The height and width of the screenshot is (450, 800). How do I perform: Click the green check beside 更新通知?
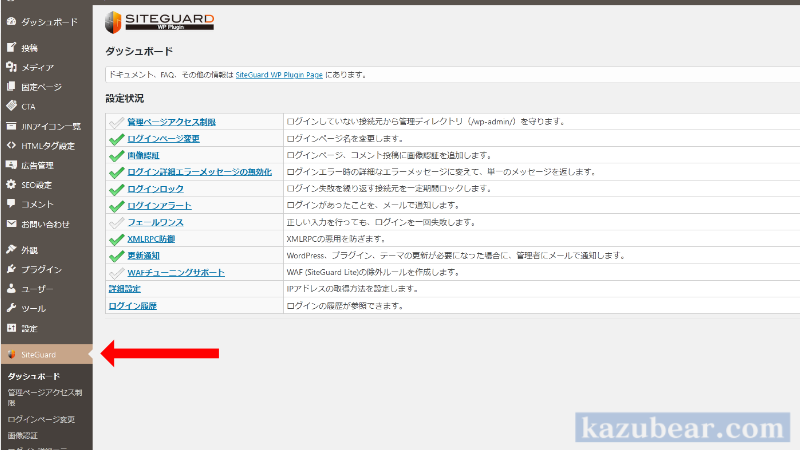pos(117,256)
